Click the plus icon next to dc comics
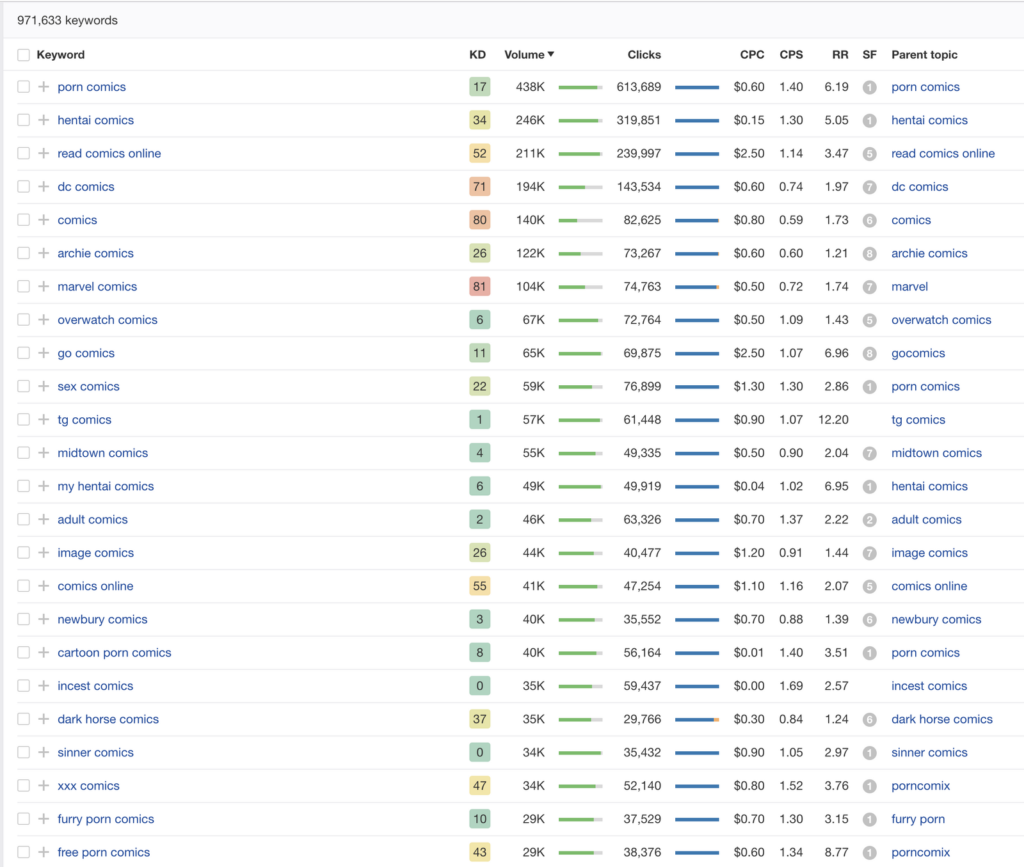Viewport: 1024px width, 867px height. coord(44,187)
